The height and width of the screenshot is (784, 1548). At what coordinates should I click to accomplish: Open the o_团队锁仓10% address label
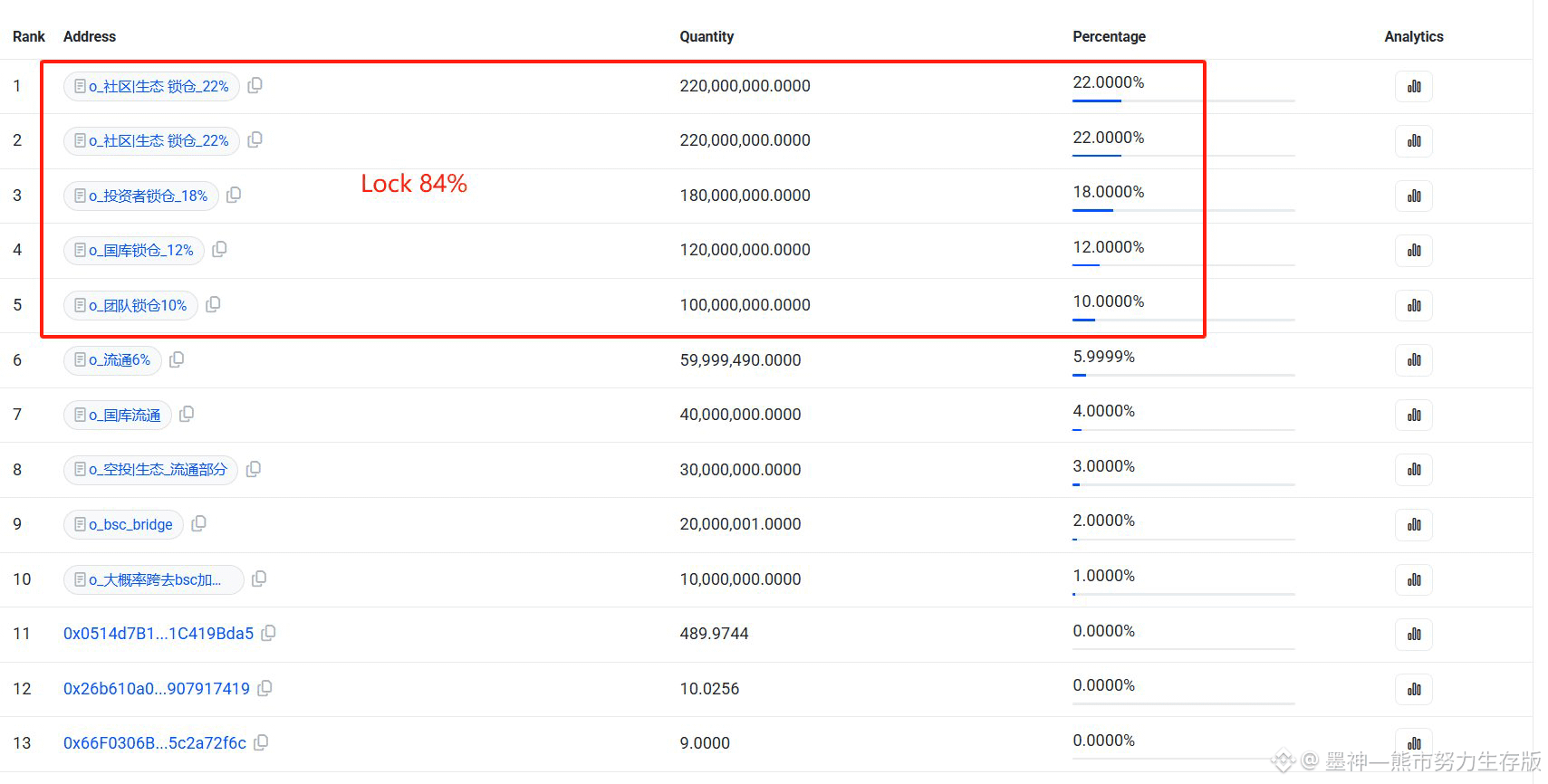[x=130, y=305]
